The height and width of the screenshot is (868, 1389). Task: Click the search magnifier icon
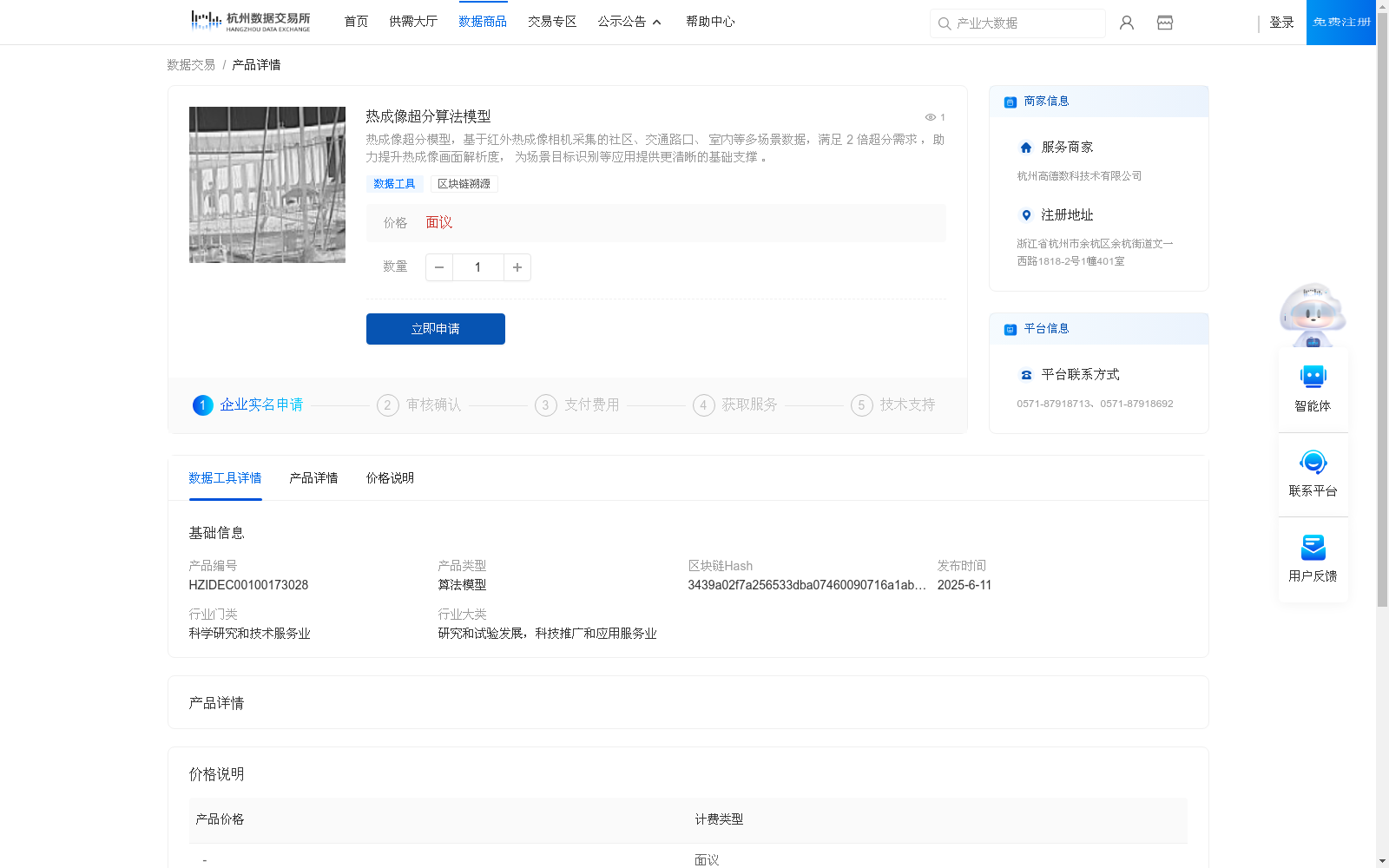(x=945, y=23)
